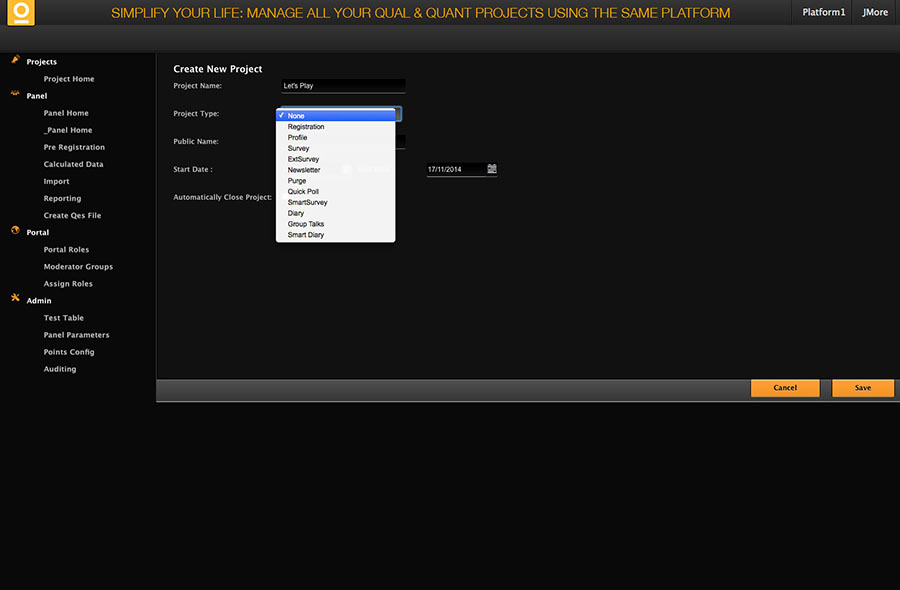This screenshot has height=590, width=900.
Task: Click the Portal globe icon
Action: [15, 231]
